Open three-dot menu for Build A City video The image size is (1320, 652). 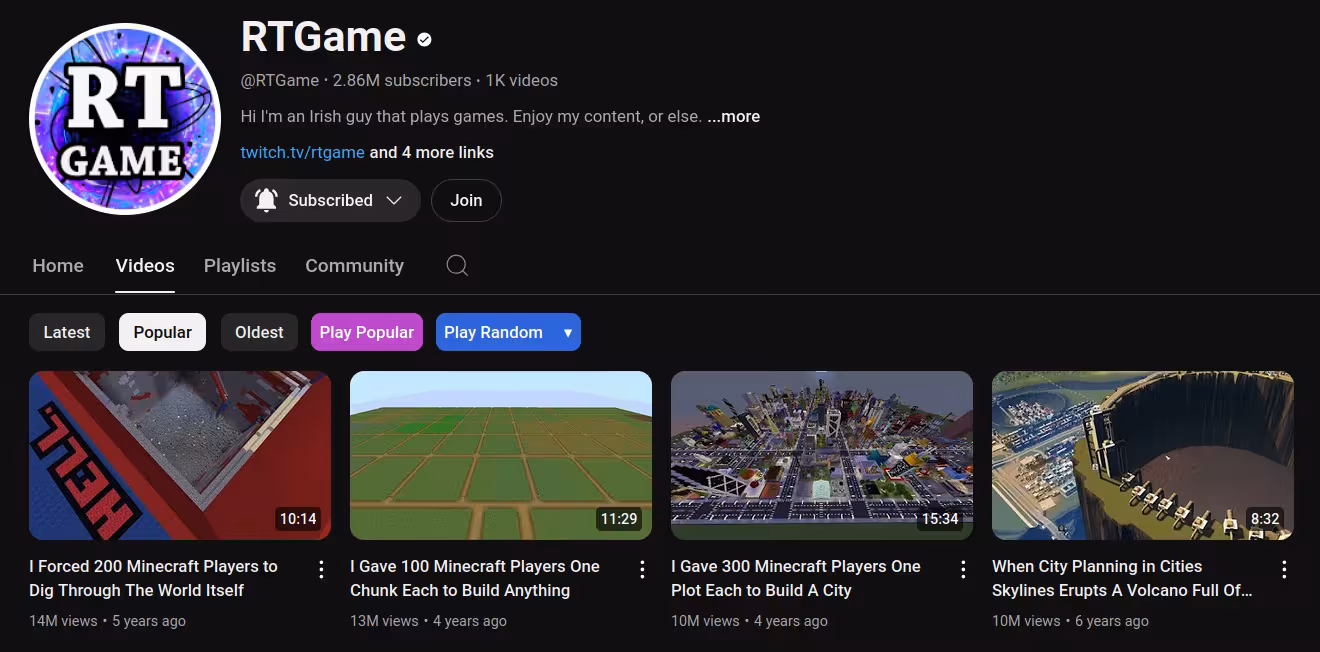[963, 569]
